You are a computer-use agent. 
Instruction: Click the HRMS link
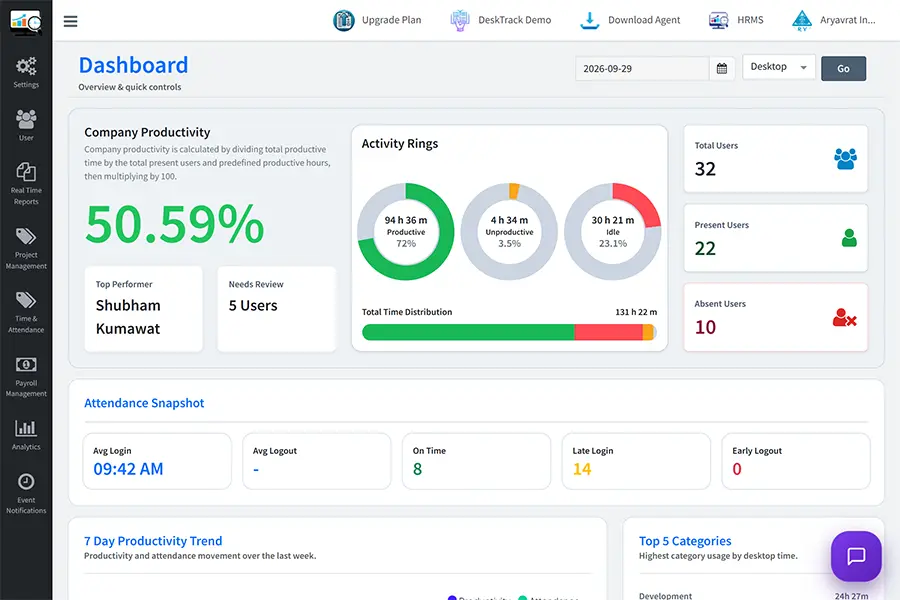pyautogui.click(x=750, y=20)
